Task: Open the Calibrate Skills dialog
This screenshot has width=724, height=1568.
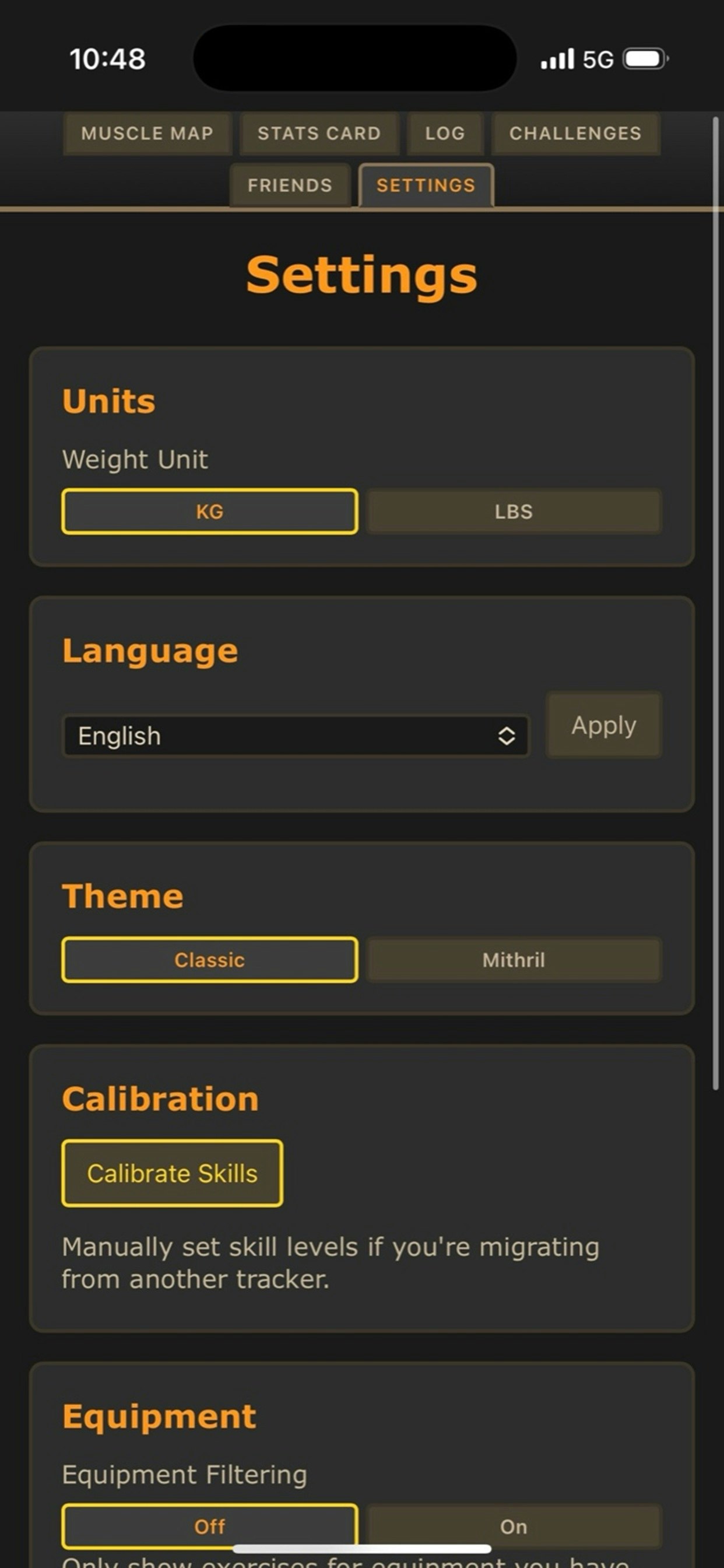Action: (x=172, y=1173)
